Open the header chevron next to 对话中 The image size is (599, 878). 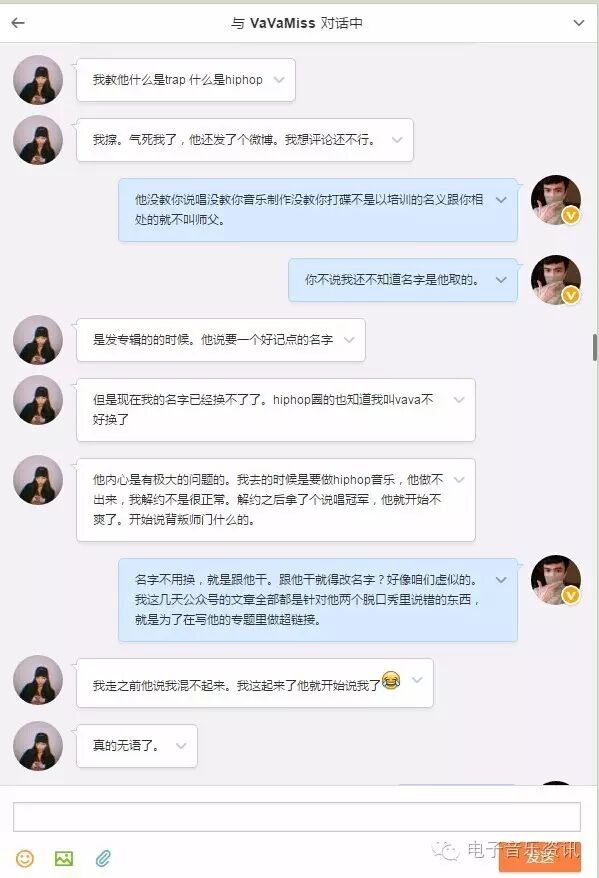point(579,23)
